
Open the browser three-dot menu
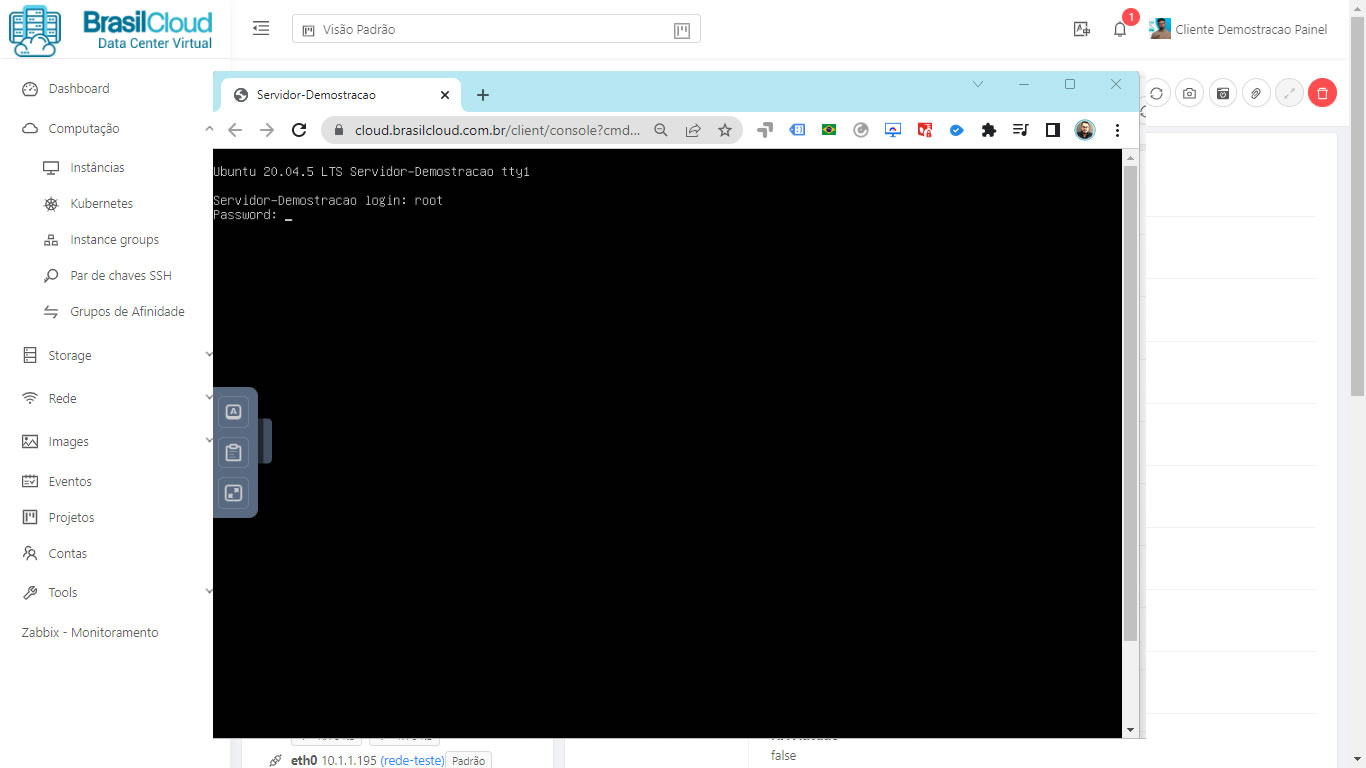1117,130
